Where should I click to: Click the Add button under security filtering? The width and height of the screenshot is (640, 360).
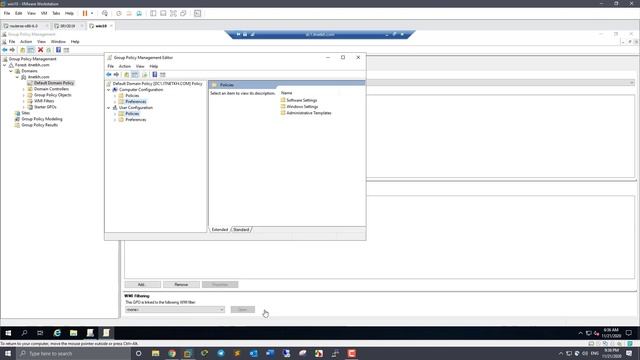[x=142, y=284]
